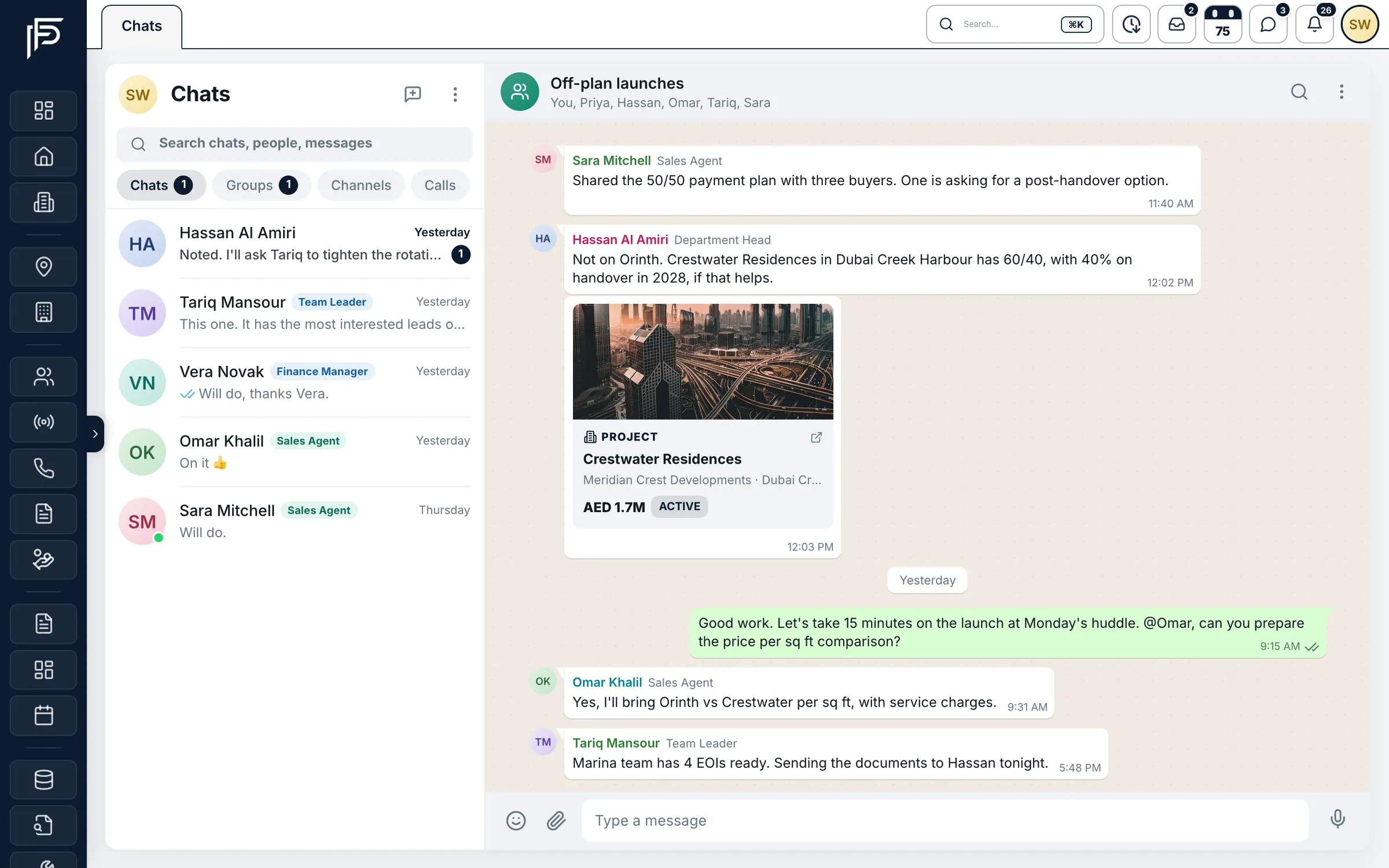
Task: Select the Chats top page tab
Action: (x=141, y=27)
